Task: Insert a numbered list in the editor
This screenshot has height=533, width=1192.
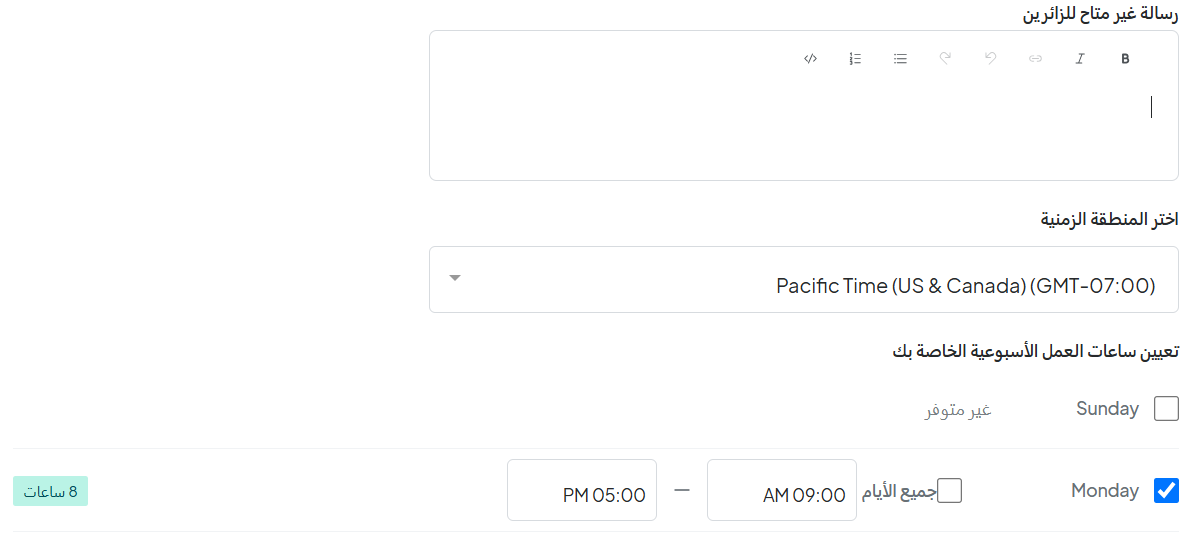Action: 855,59
